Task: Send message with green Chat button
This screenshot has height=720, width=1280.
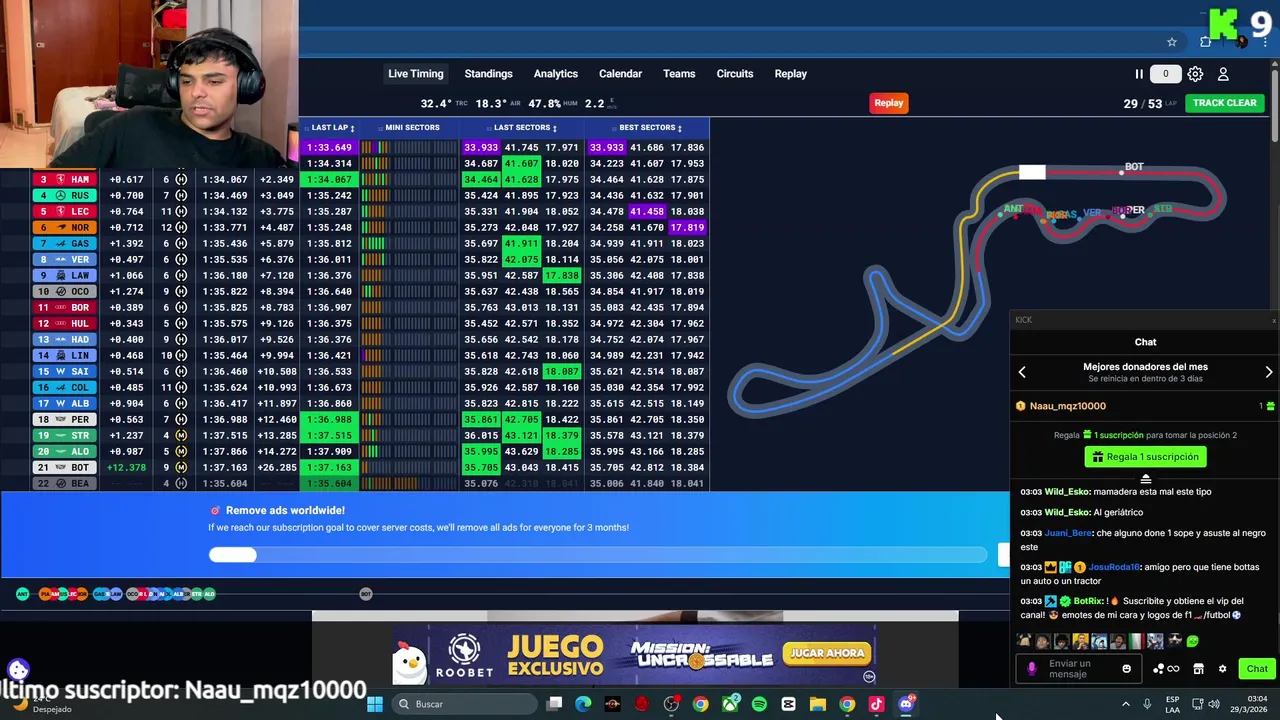Action: 1257,669
